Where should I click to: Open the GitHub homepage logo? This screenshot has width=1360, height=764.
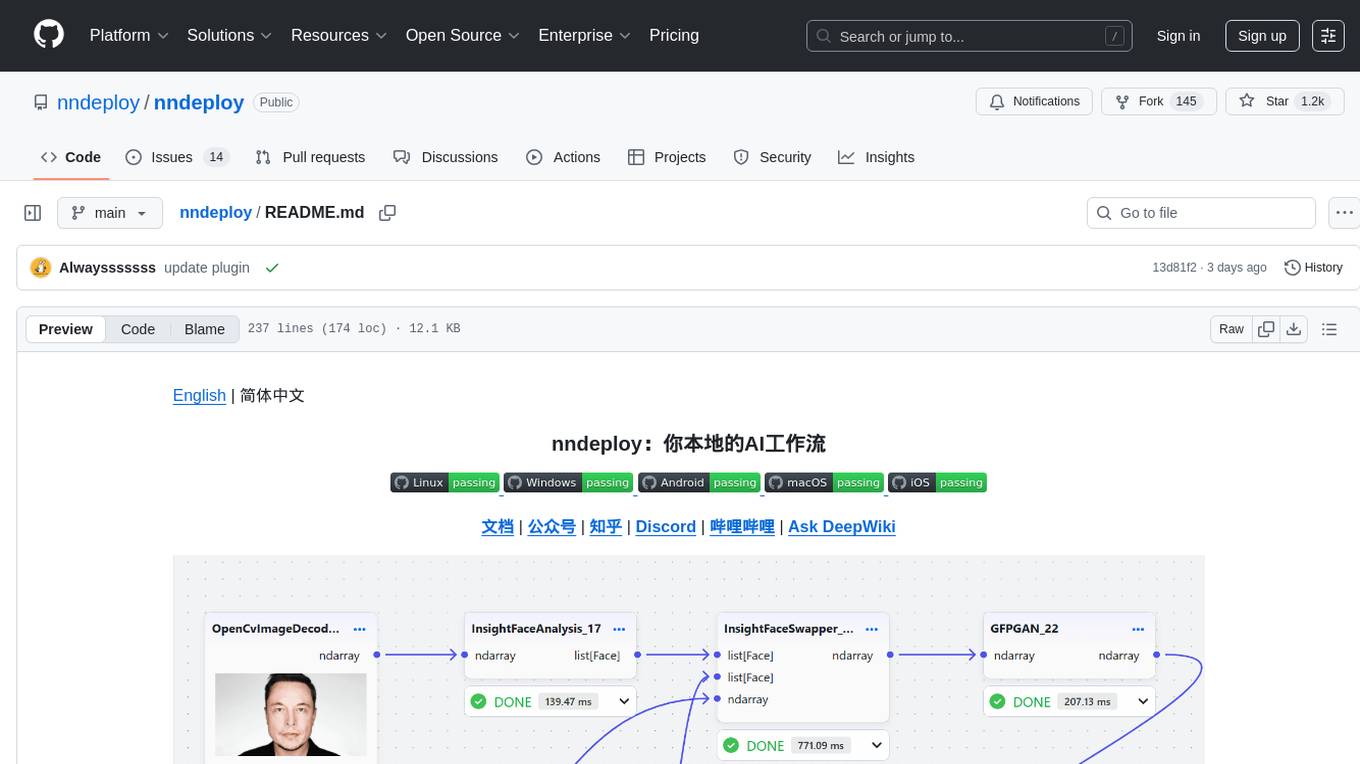click(49, 35)
